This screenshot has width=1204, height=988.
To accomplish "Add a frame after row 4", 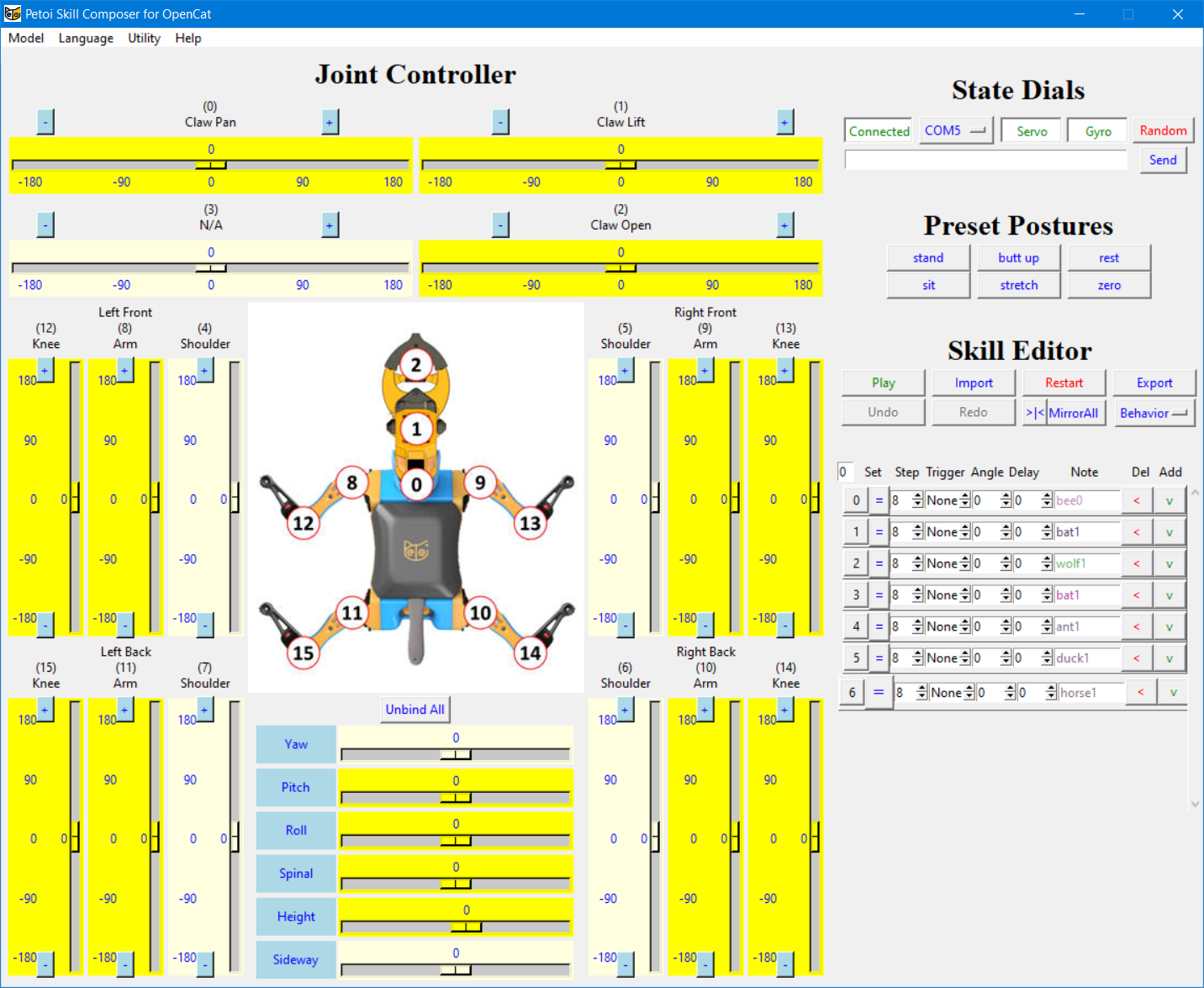I will pos(1169,626).
